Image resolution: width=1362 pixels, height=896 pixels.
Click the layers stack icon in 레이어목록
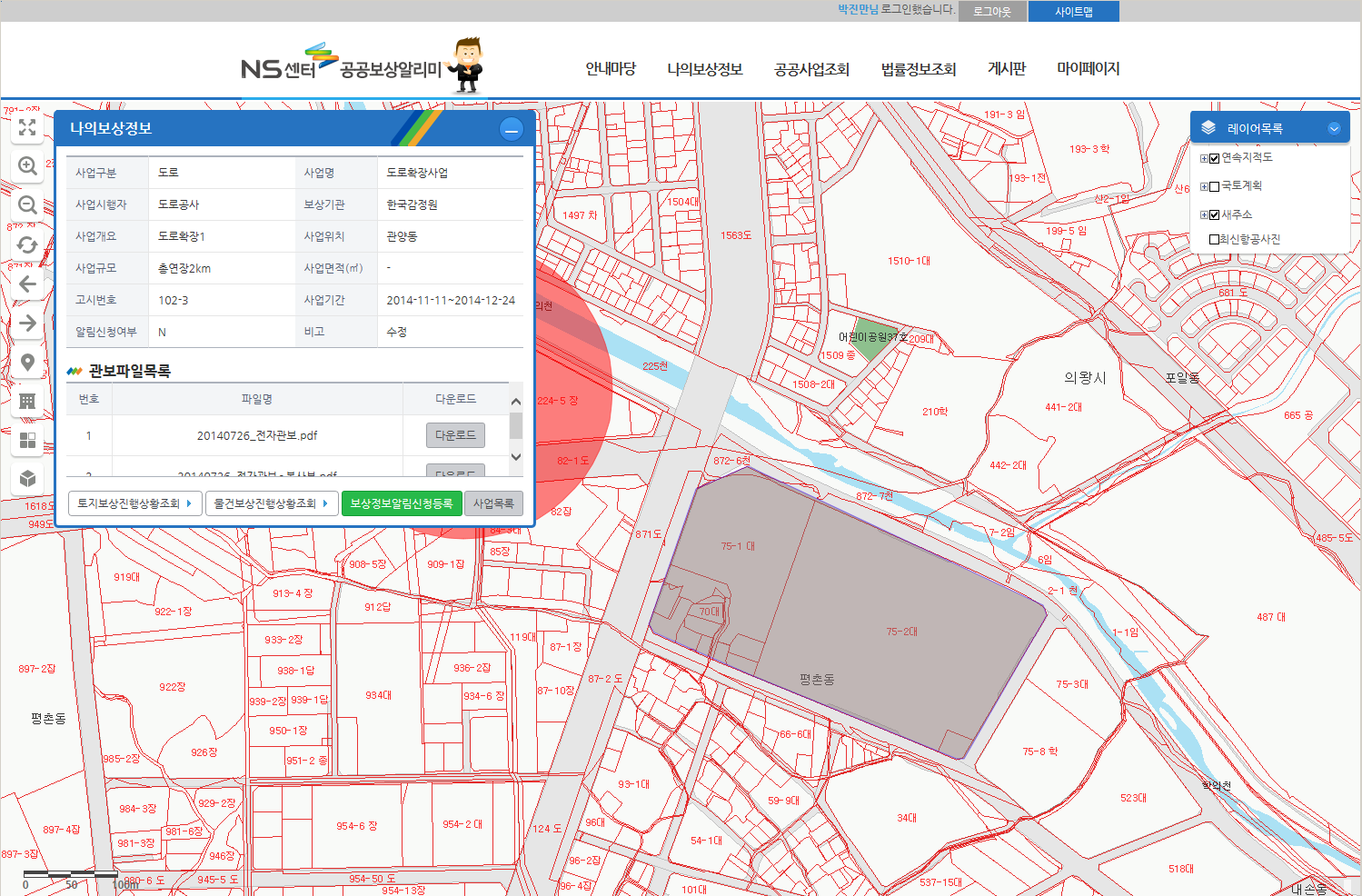1208,128
